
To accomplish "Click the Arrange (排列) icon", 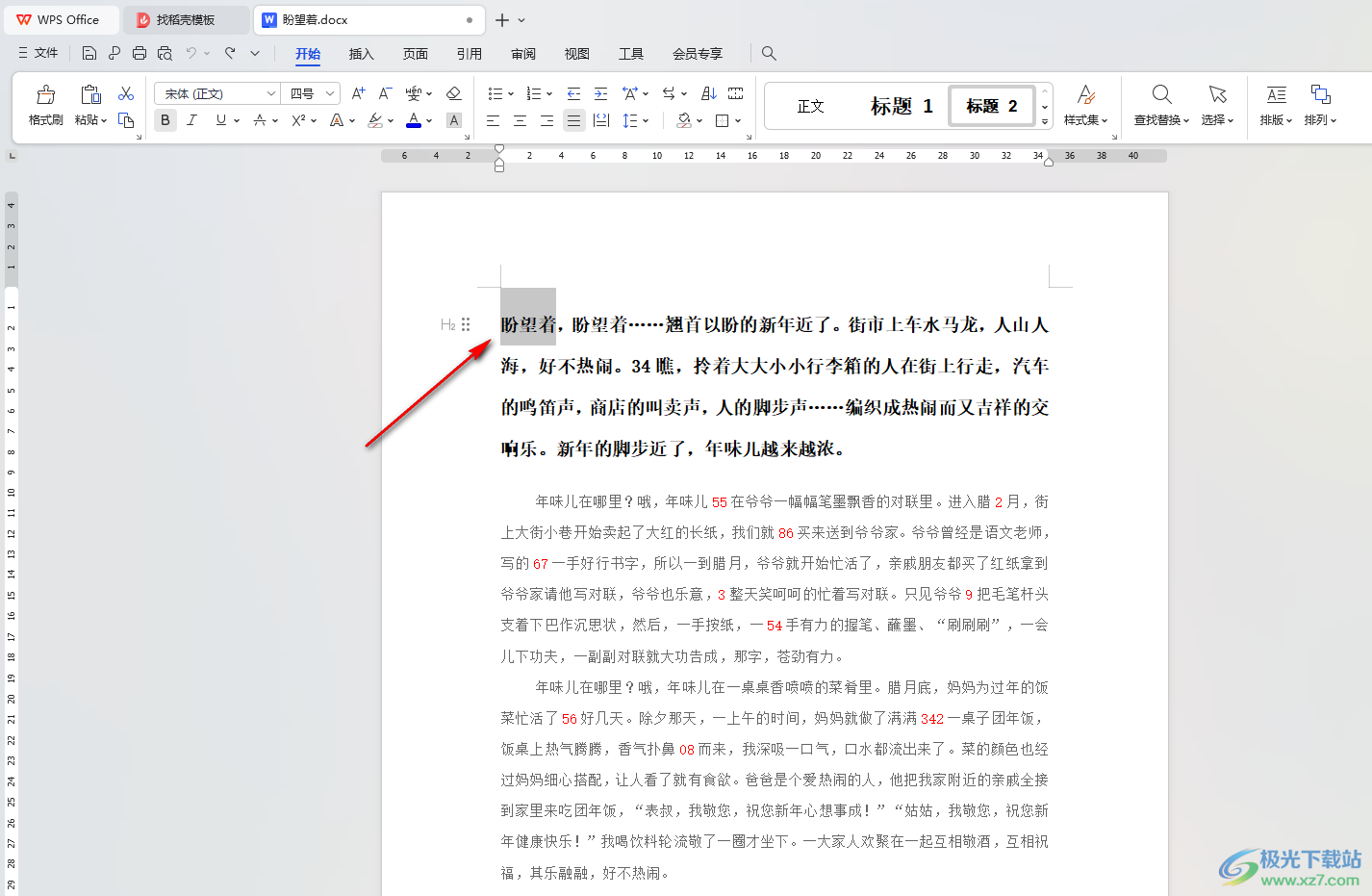I will coord(1320,94).
